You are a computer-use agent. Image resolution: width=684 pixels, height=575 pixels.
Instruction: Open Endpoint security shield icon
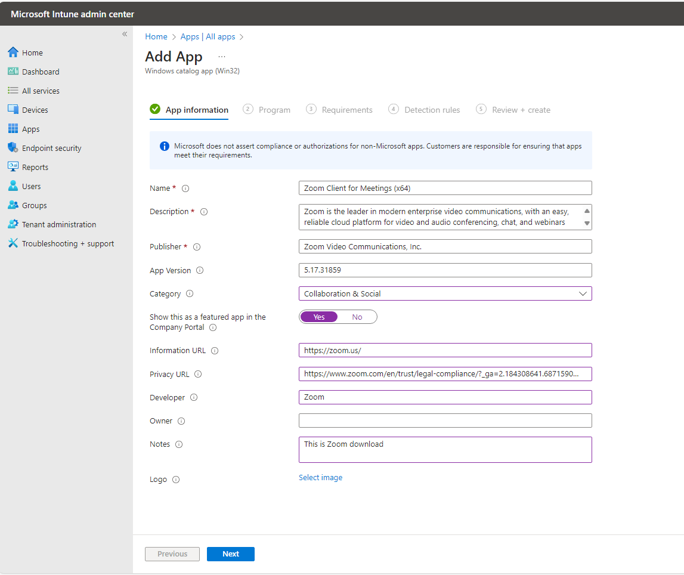tap(13, 148)
